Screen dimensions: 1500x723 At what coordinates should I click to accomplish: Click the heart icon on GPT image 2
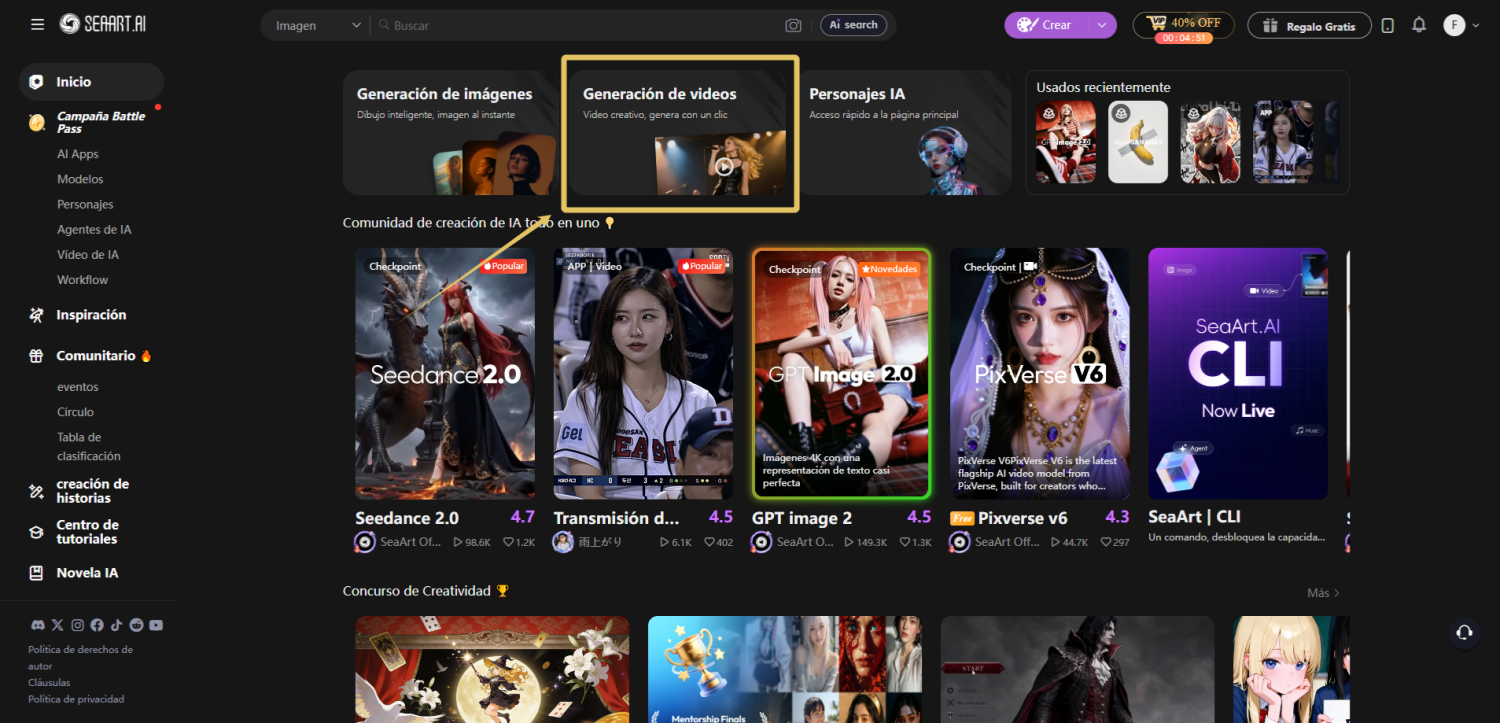(x=905, y=542)
